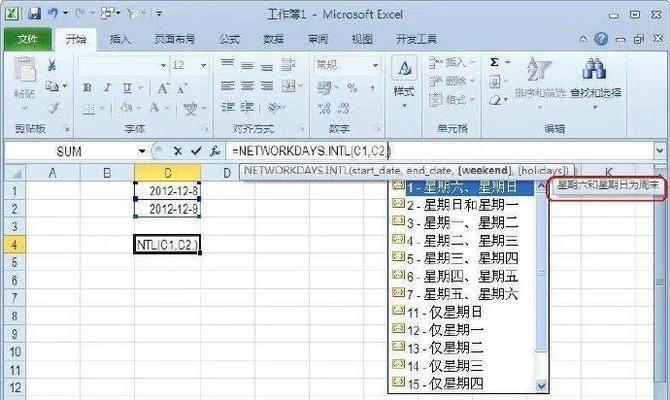This screenshot has height=400, width=670.
Task: Collapse the ribbon with the caret icon
Action: (583, 39)
